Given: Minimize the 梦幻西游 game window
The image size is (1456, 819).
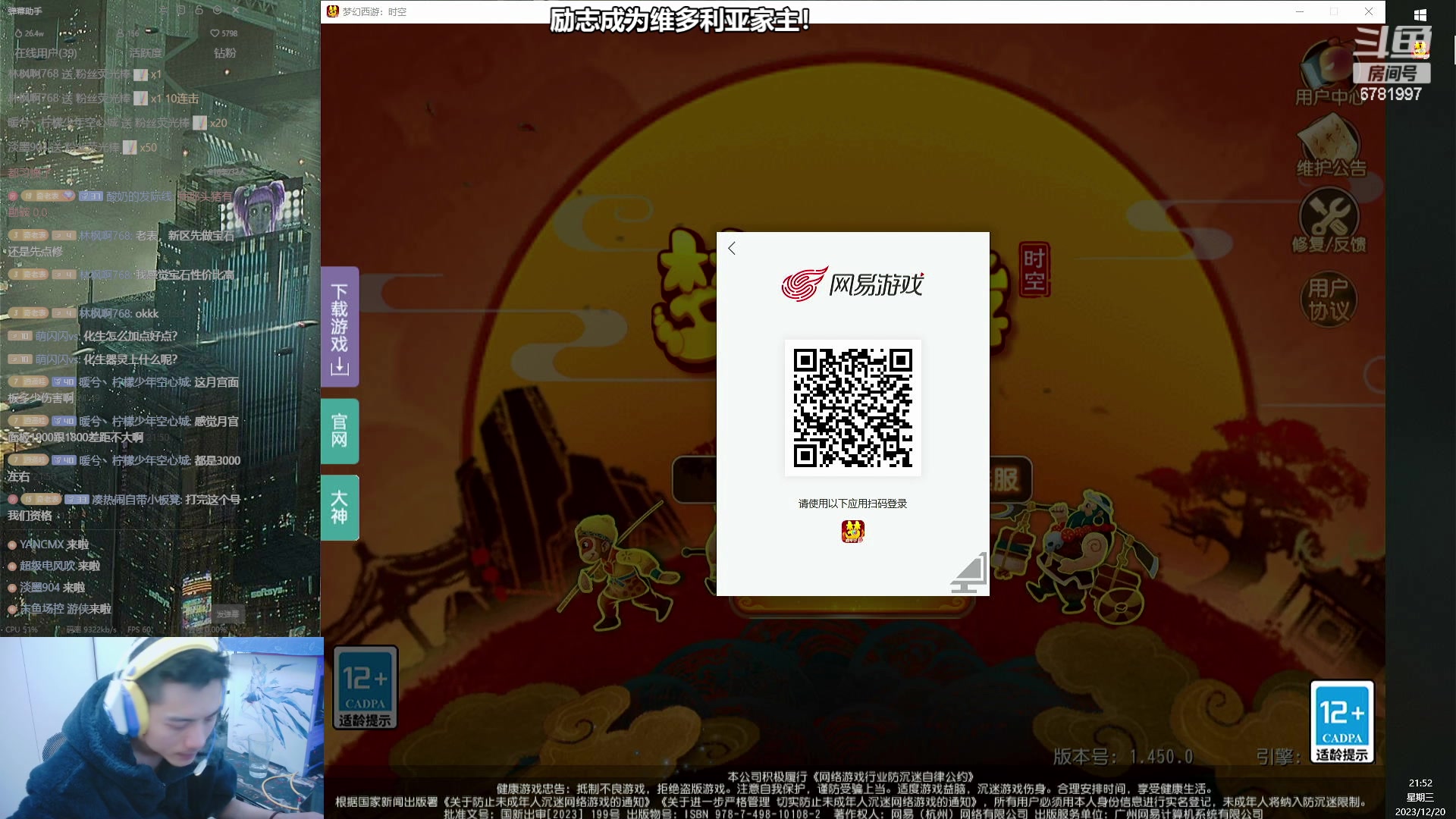Looking at the screenshot, I should click(1299, 11).
